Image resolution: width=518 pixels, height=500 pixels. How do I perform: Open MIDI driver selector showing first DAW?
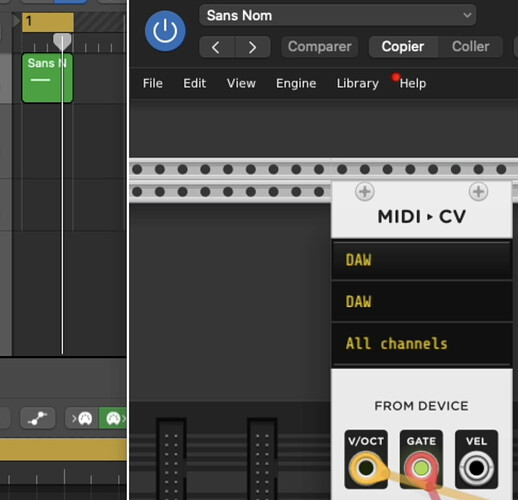pyautogui.click(x=422, y=260)
